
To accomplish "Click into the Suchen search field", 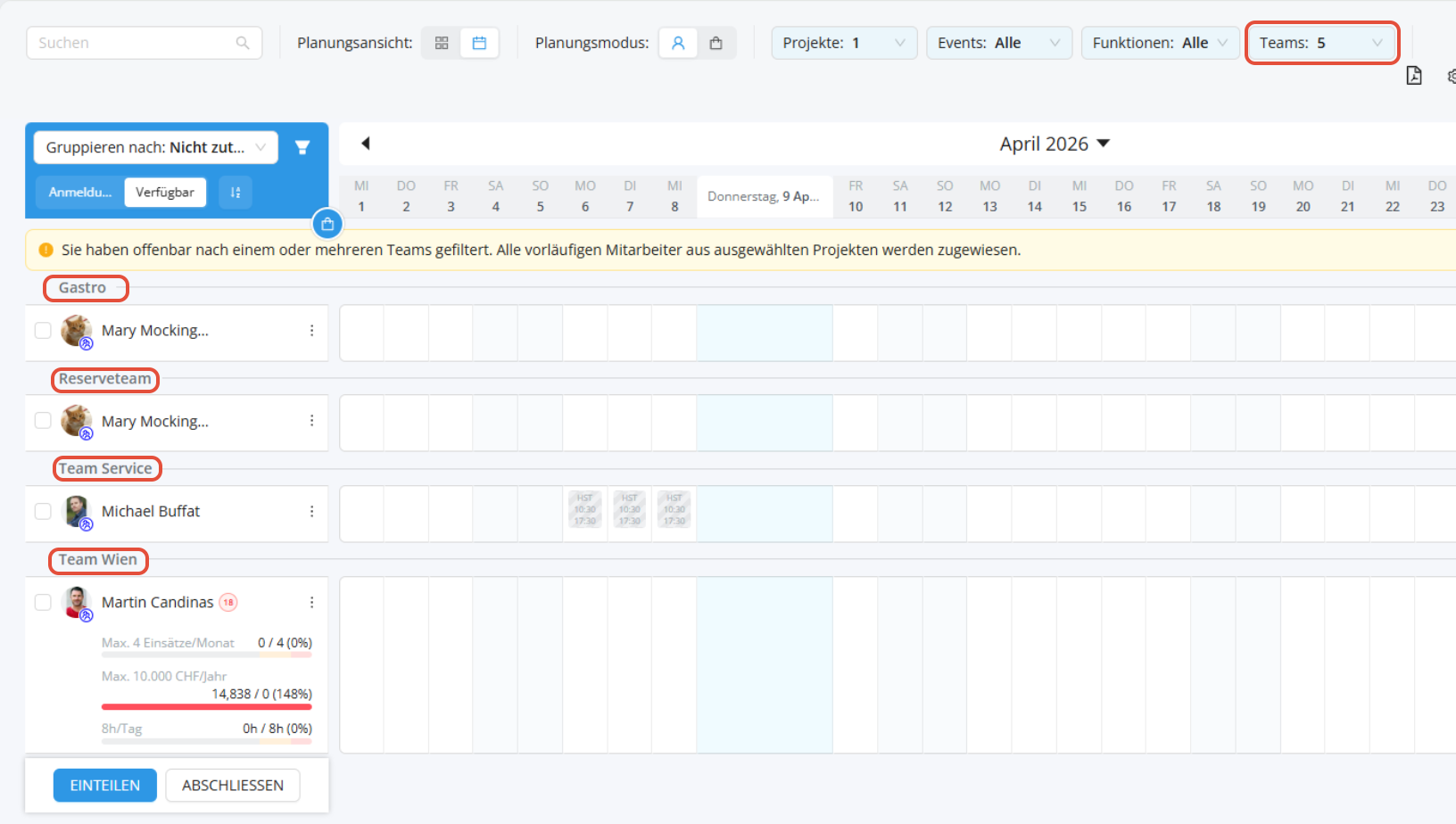I will (145, 43).
